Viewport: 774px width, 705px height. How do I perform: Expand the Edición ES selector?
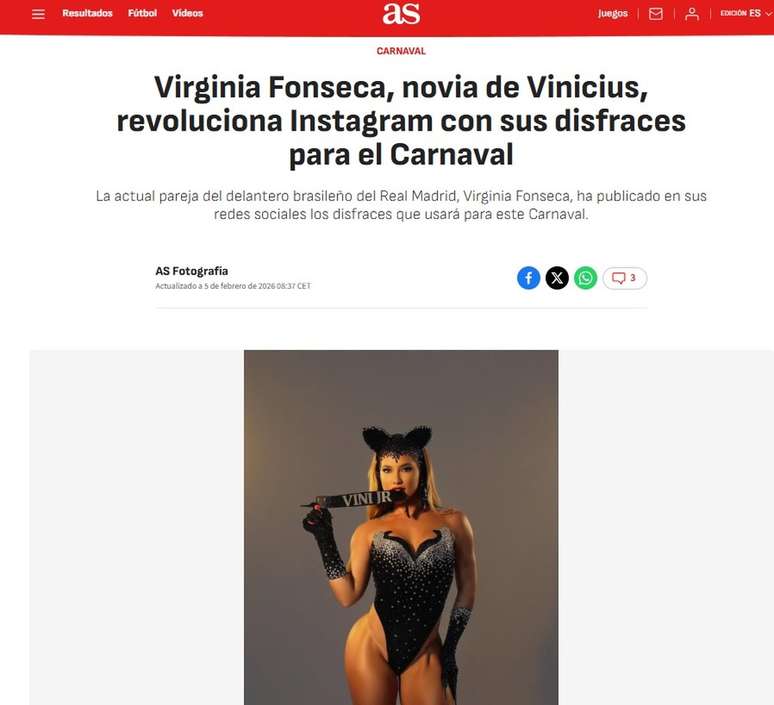tap(746, 13)
